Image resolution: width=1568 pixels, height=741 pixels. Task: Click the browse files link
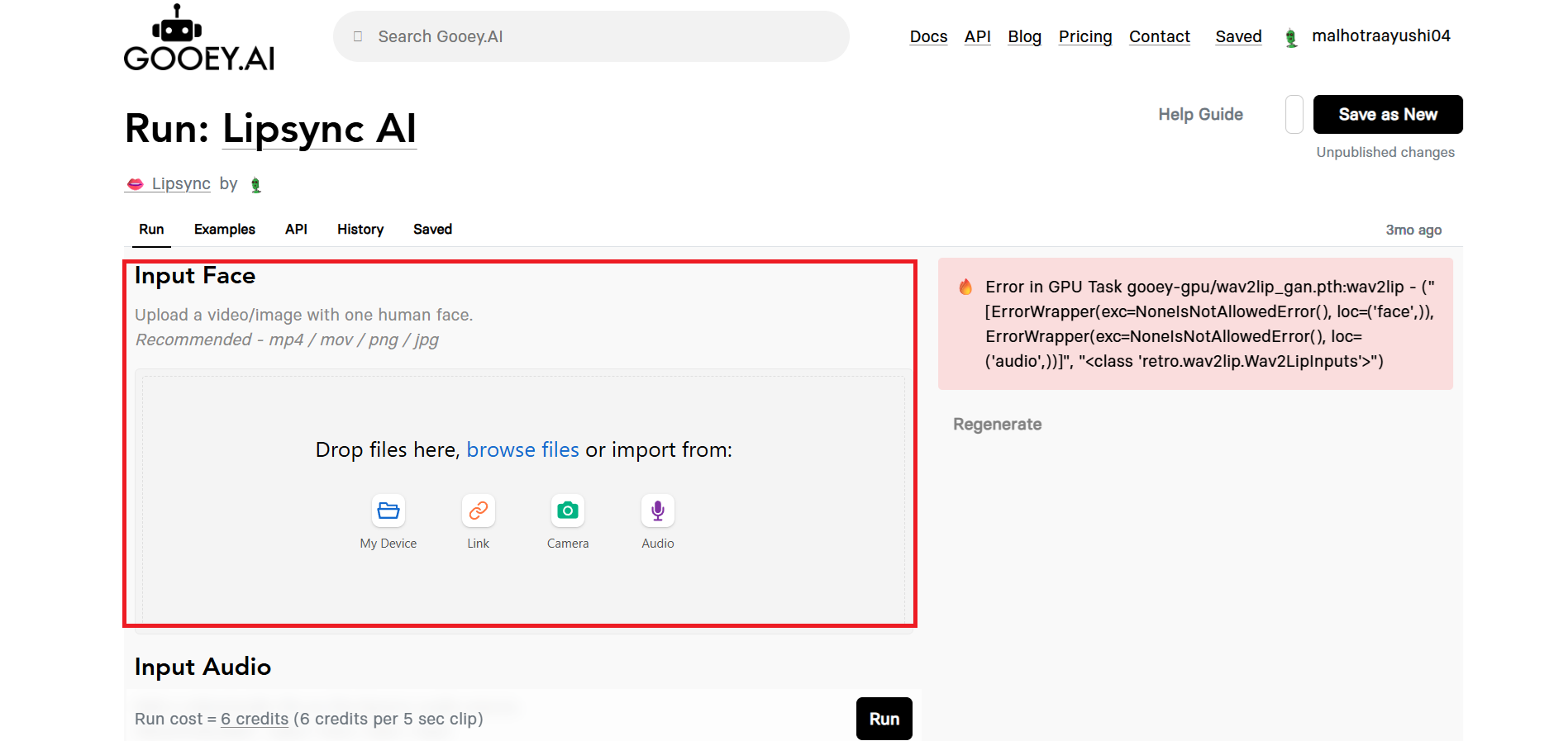522,450
